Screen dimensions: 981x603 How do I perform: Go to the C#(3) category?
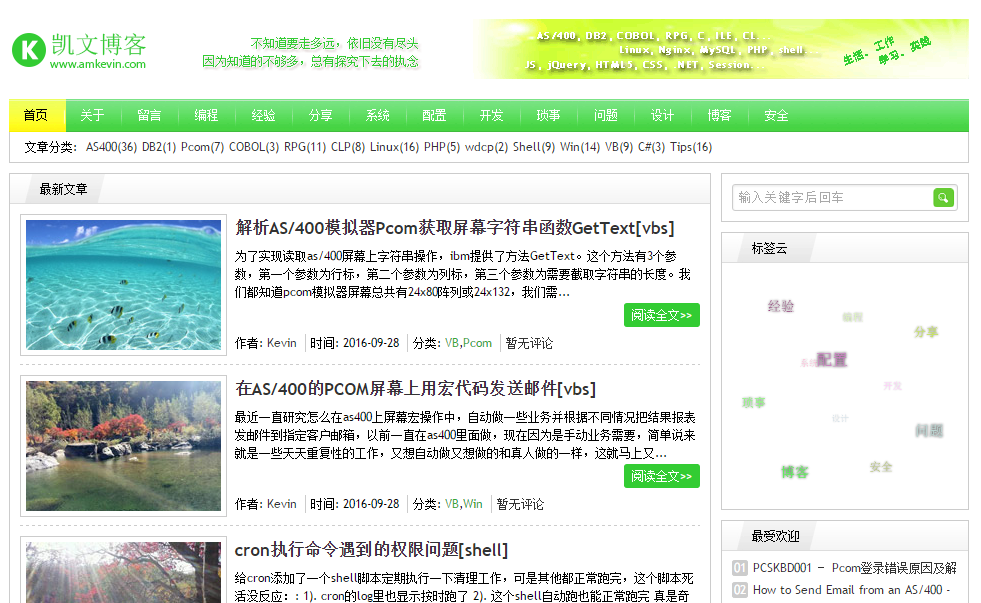point(652,147)
